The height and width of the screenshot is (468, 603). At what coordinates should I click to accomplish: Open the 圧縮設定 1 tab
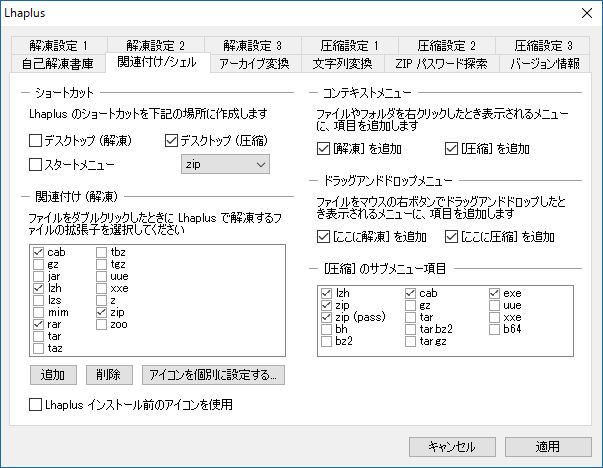click(x=349, y=45)
